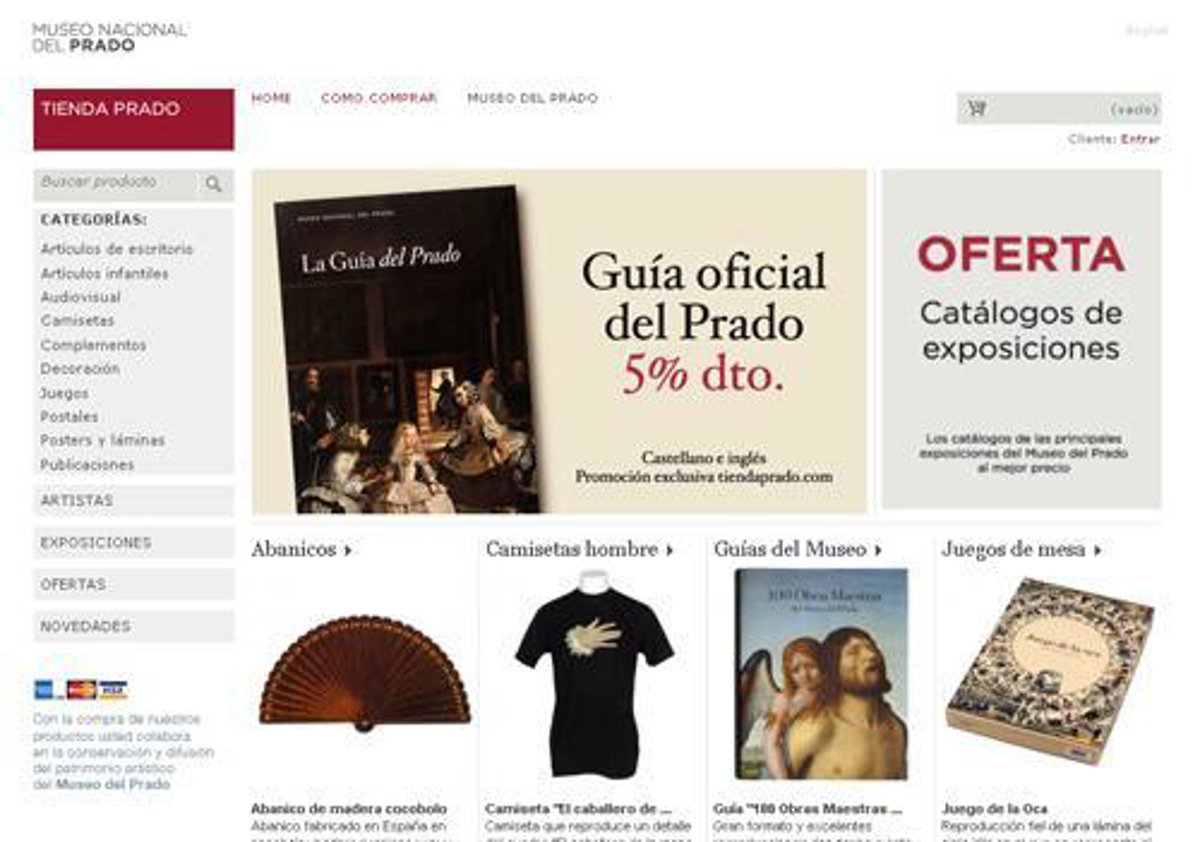The width and height of the screenshot is (1200, 842).
Task: Open the shopping cart icon
Action: (977, 108)
